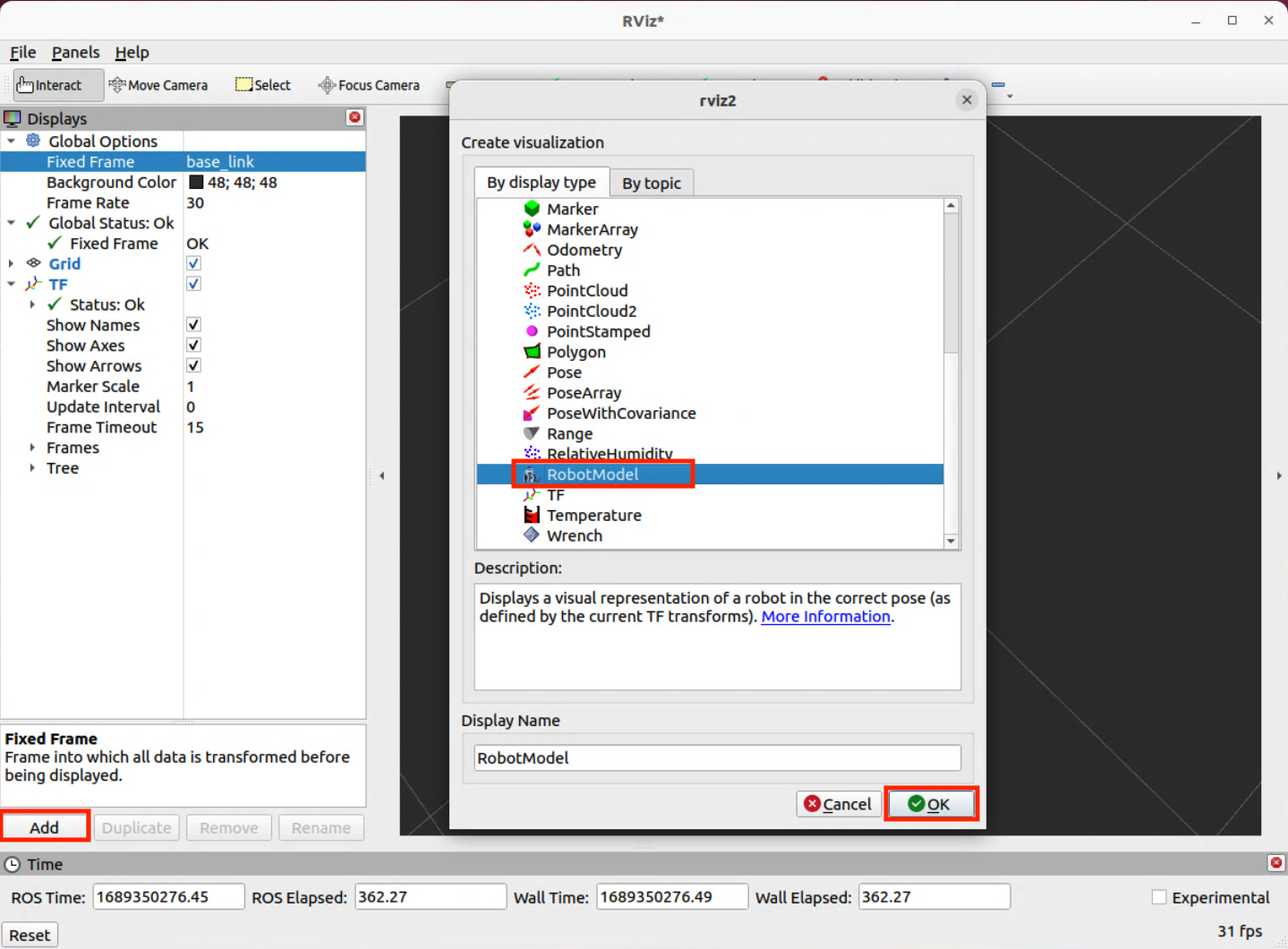This screenshot has width=1288, height=949.
Task: Pick the PoseArray icon
Action: pos(532,393)
